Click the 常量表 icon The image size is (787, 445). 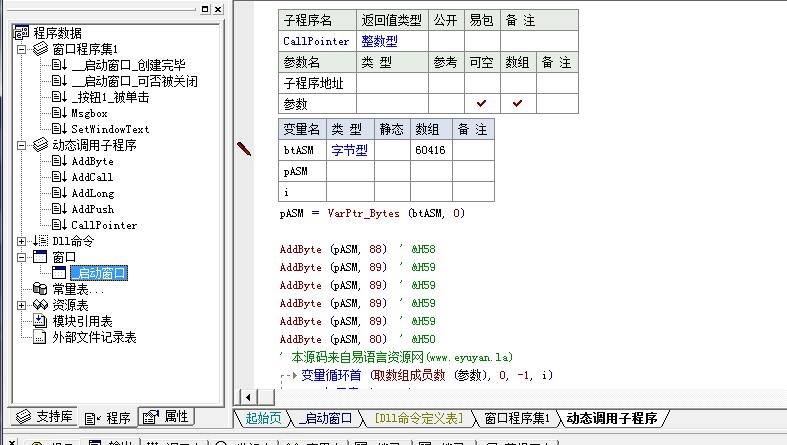(x=40, y=289)
